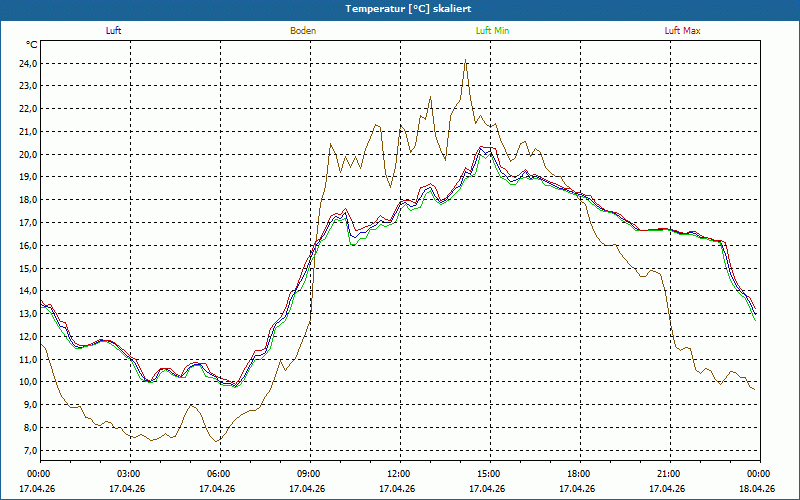Screen dimensions: 800x500
Task: Click the 23,0 y-axis value
Action: (x=28, y=86)
